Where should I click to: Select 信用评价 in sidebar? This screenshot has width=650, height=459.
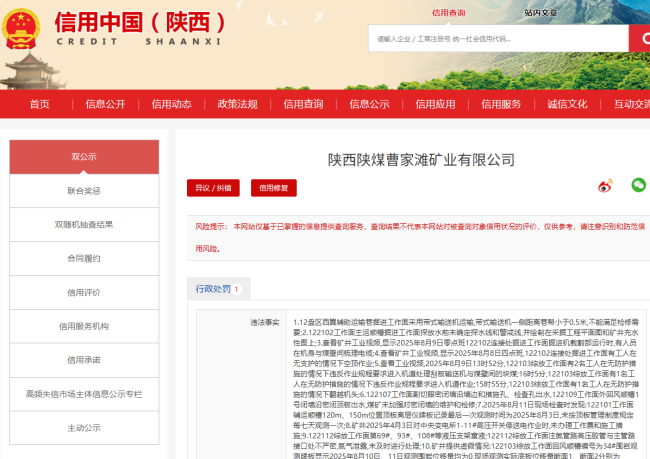84,293
